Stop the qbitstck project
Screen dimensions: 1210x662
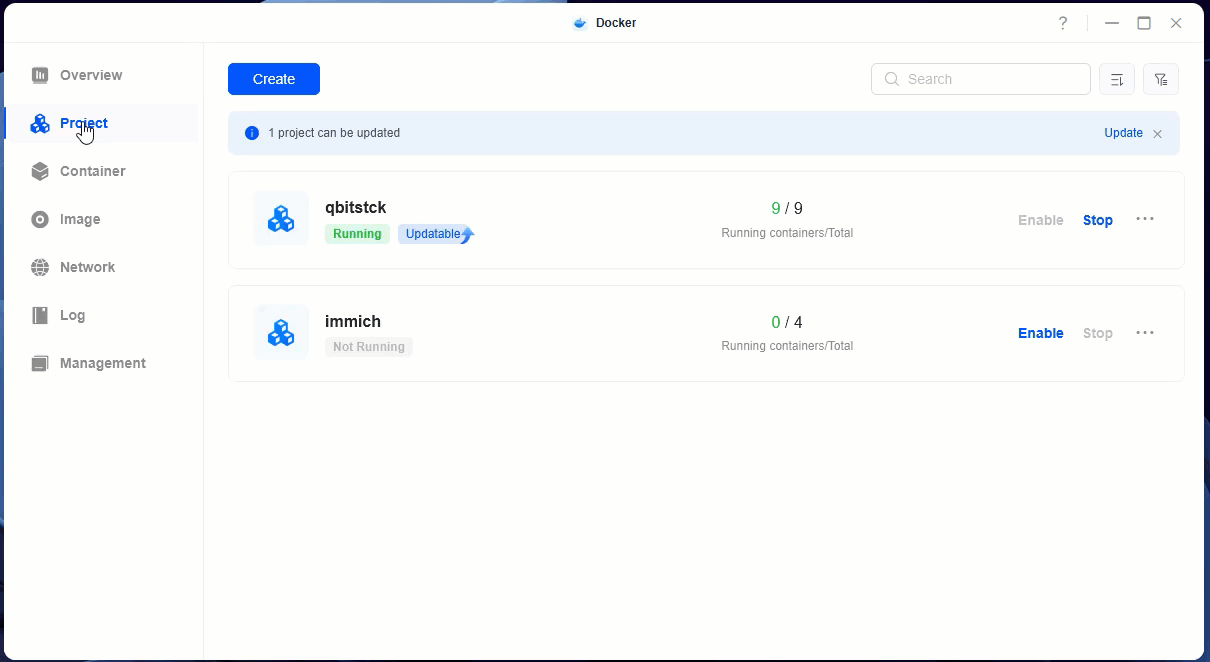[x=1097, y=220]
